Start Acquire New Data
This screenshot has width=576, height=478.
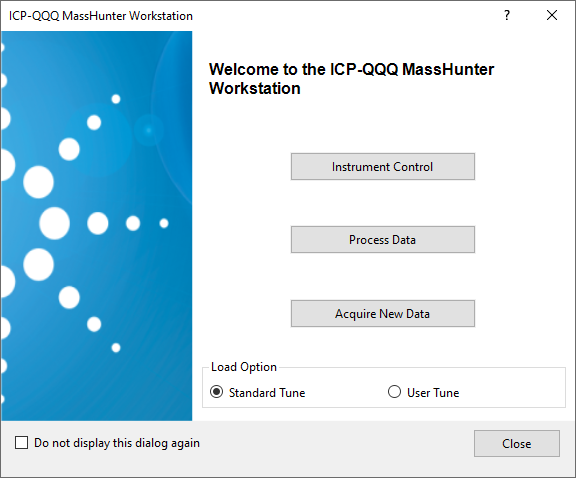click(383, 313)
